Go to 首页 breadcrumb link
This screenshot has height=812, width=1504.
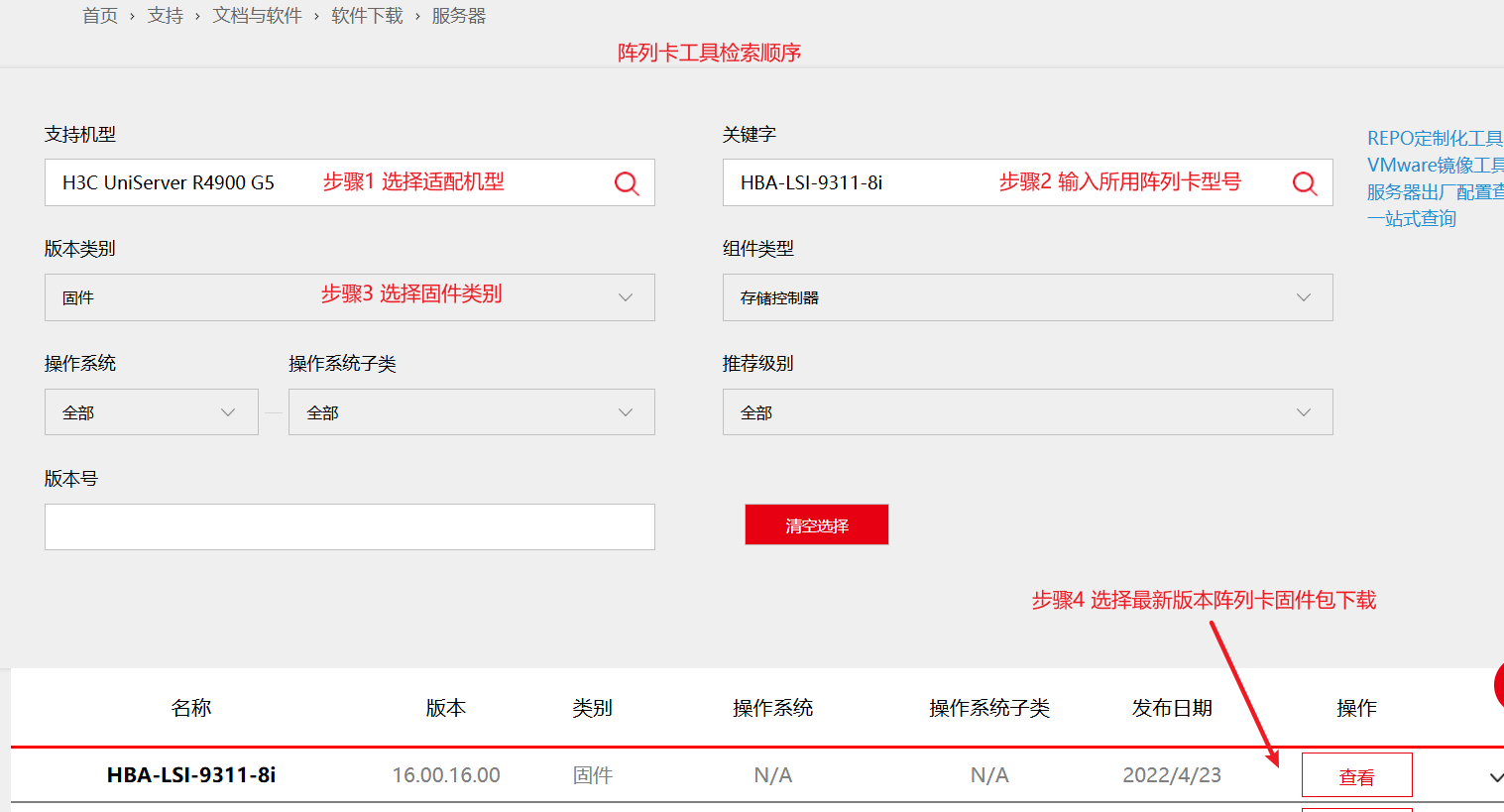pyautogui.click(x=100, y=16)
